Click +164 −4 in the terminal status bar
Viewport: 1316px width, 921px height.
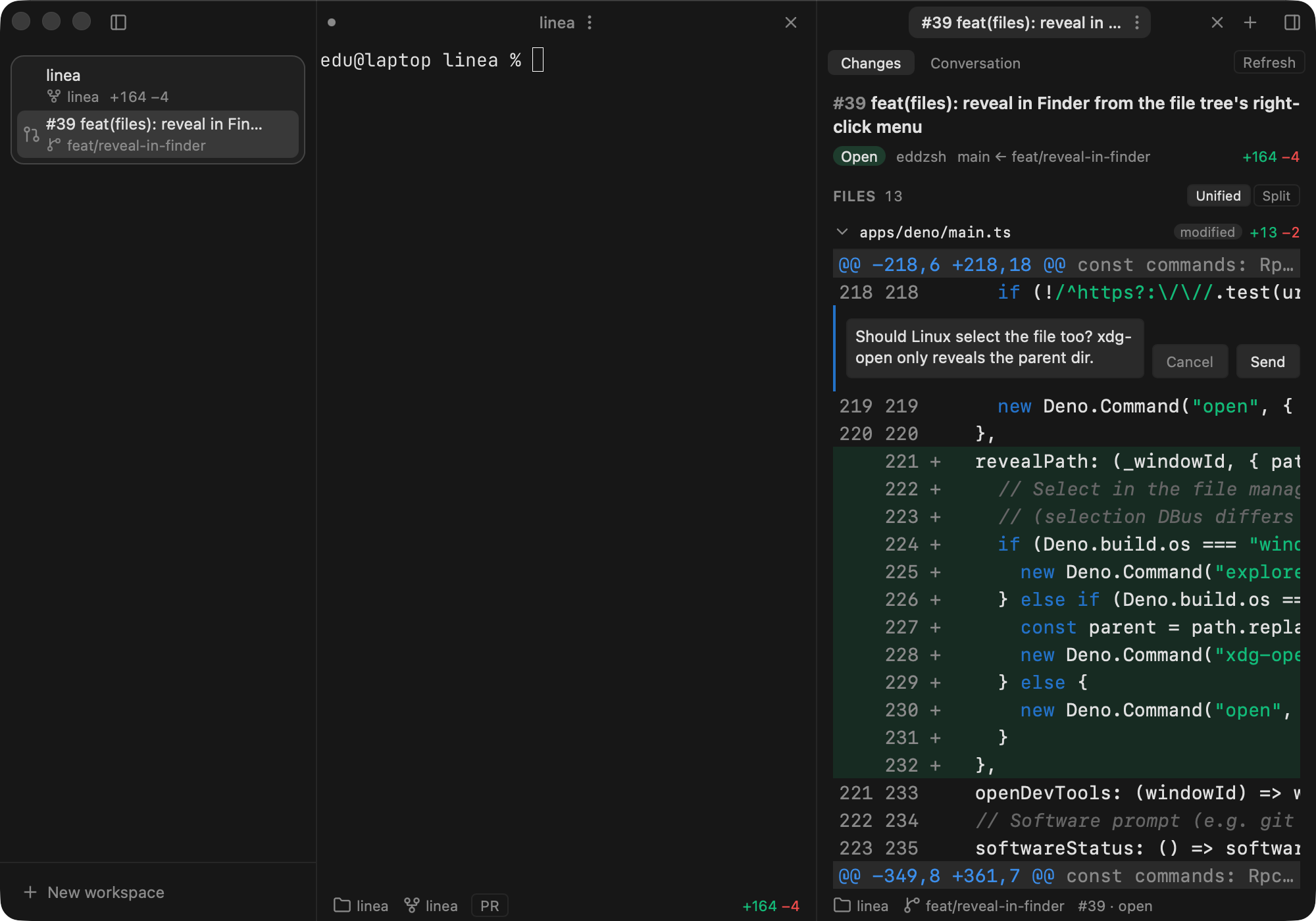771,906
